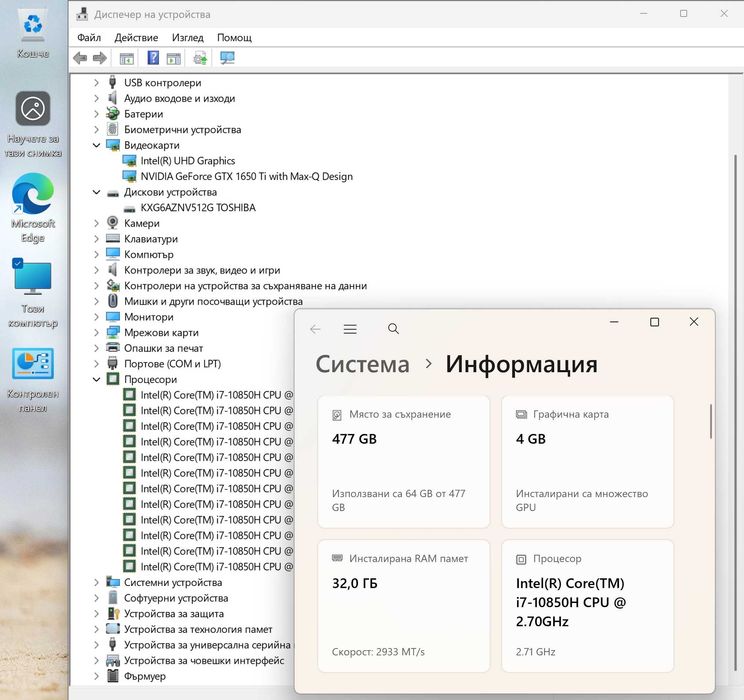Click the search magnifier icon in Settings
Viewport: 744px width, 700px height.
tap(393, 328)
